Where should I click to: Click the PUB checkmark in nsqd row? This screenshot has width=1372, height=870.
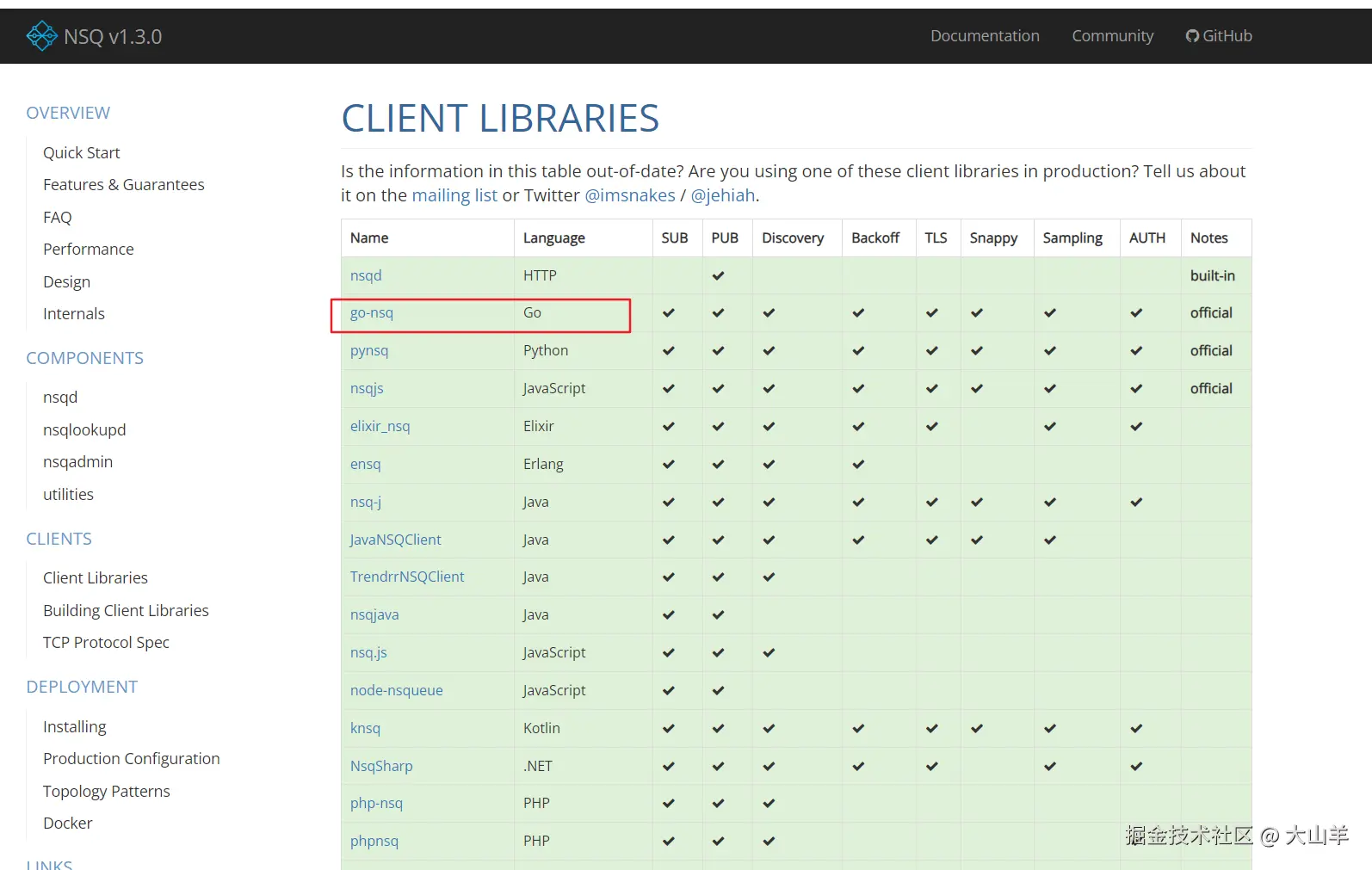click(718, 275)
